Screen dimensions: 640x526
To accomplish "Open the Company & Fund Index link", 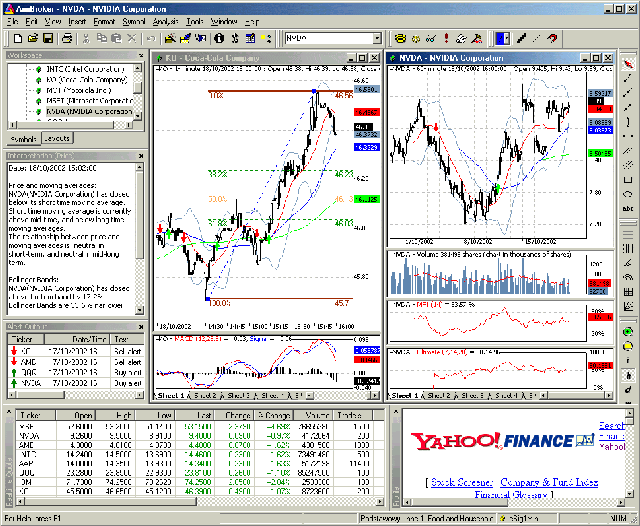I will pos(549,482).
